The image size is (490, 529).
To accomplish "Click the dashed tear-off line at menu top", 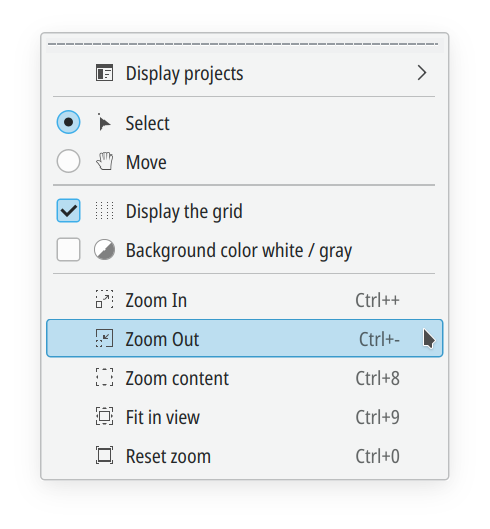I will [243, 44].
